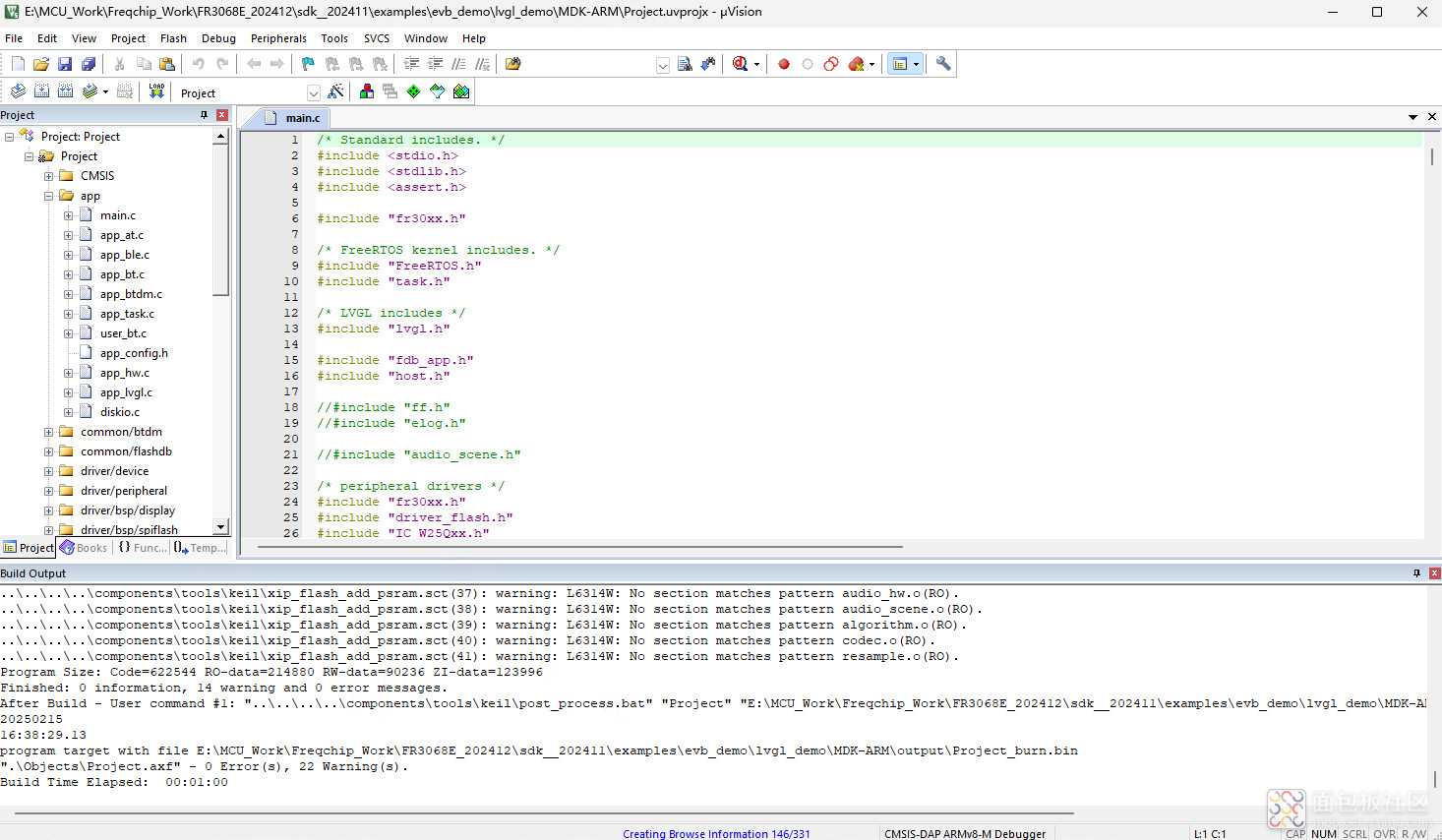The image size is (1442, 840).
Task: Switch to the Templates tab
Action: (x=201, y=548)
